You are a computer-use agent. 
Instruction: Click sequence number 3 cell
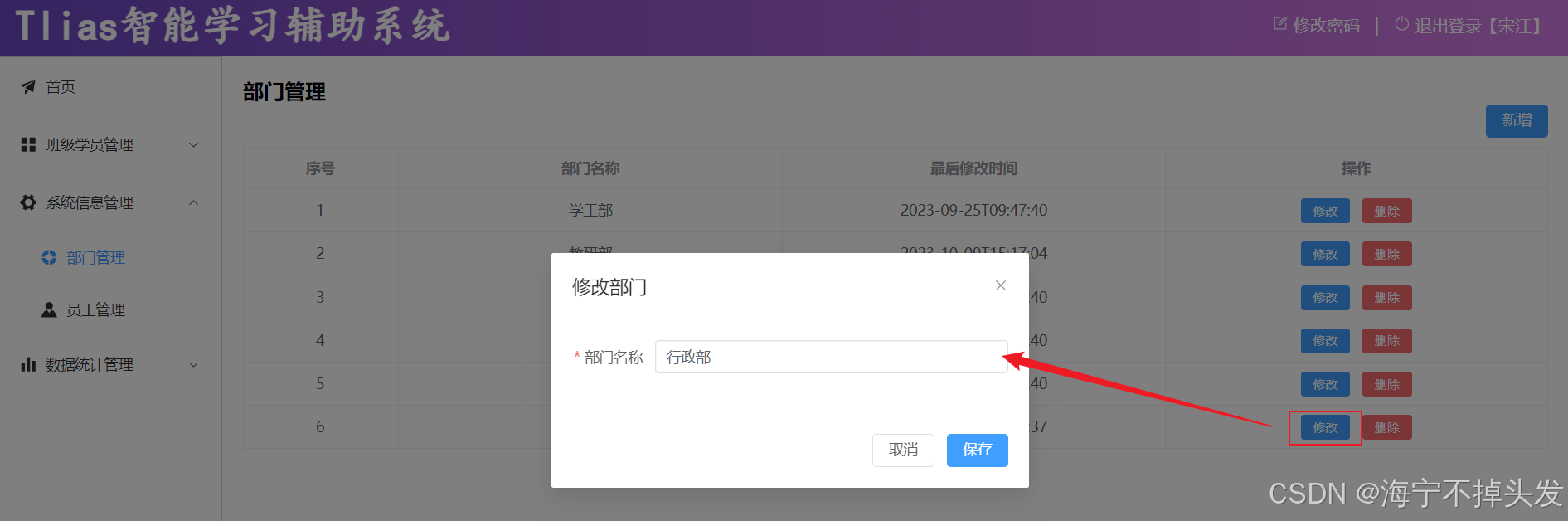pyautogui.click(x=320, y=297)
